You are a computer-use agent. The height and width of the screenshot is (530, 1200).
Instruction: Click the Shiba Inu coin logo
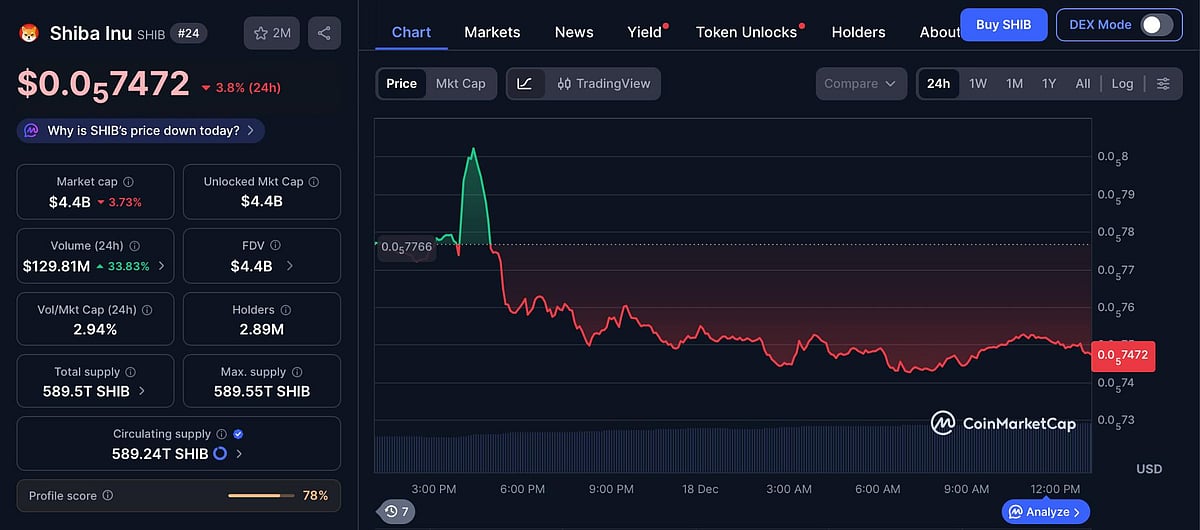30,33
